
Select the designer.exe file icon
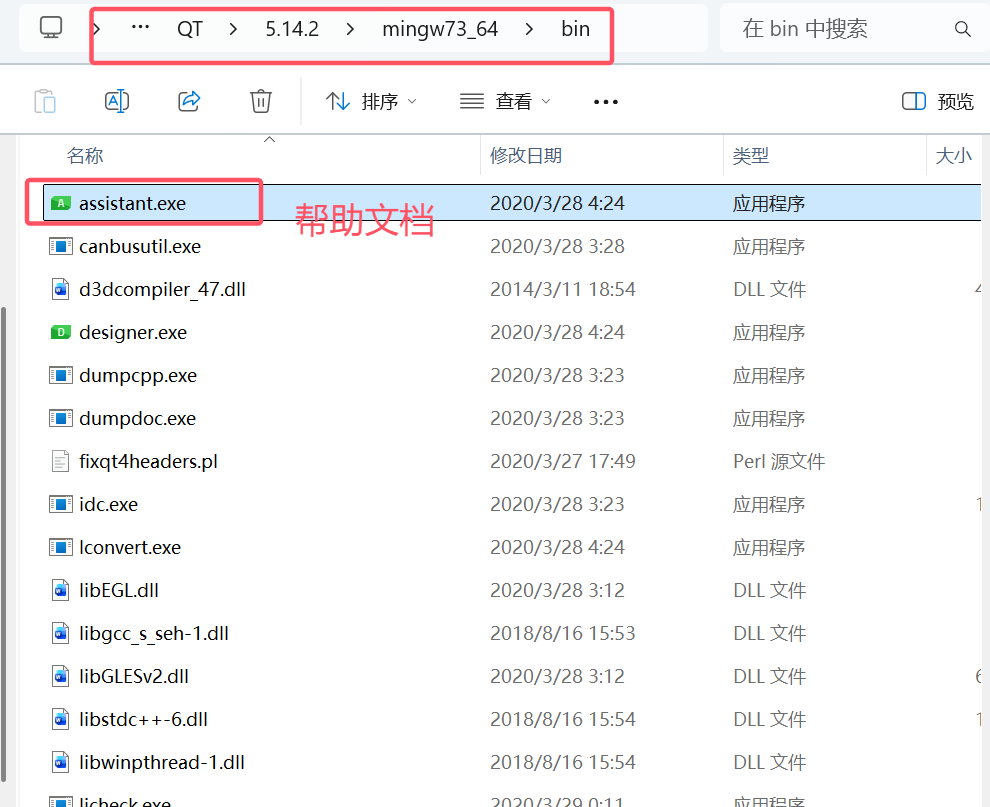click(61, 332)
